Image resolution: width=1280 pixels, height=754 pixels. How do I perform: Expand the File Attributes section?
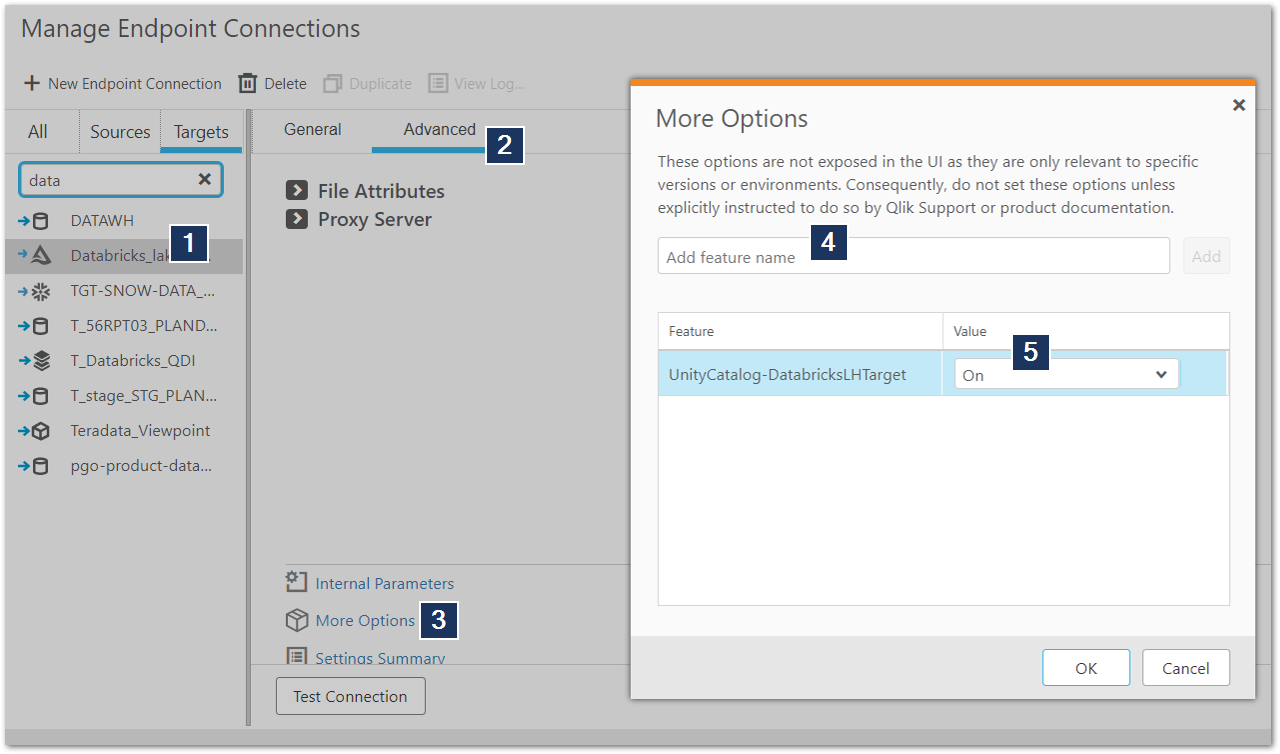pyautogui.click(x=296, y=191)
